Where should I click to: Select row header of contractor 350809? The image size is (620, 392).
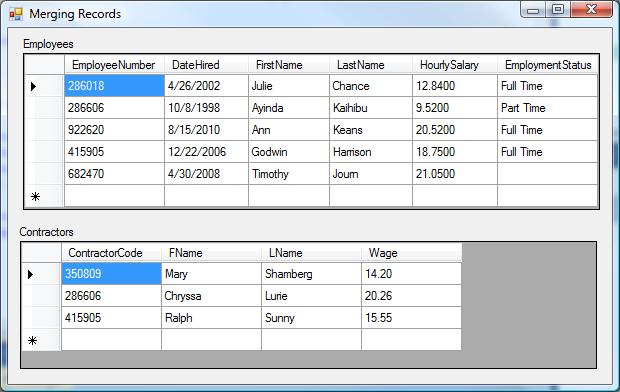click(x=42, y=274)
